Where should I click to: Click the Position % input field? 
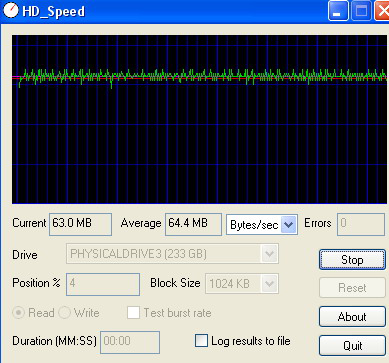[x=103, y=284]
